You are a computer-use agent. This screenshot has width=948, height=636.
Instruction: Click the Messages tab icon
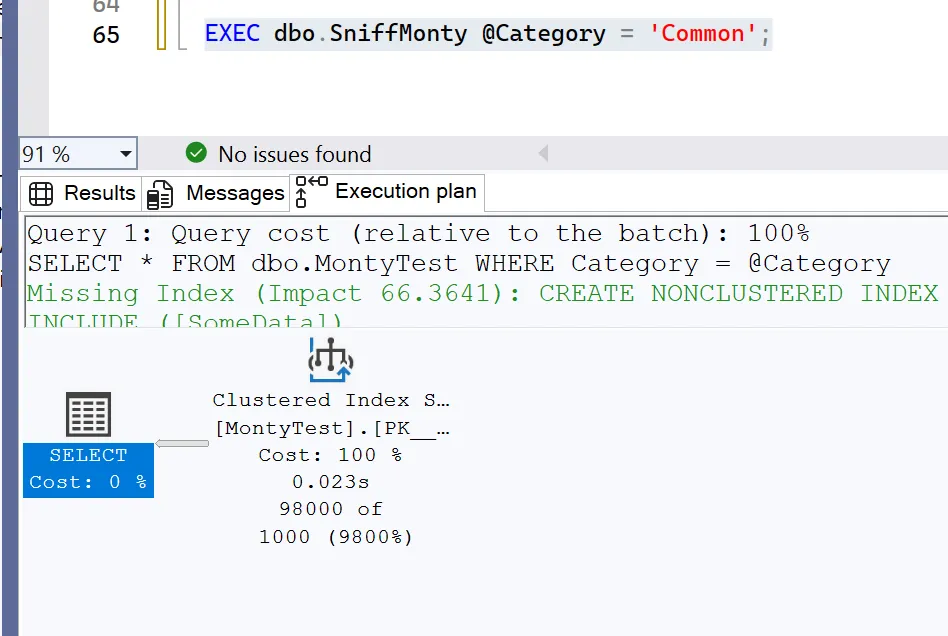point(160,194)
